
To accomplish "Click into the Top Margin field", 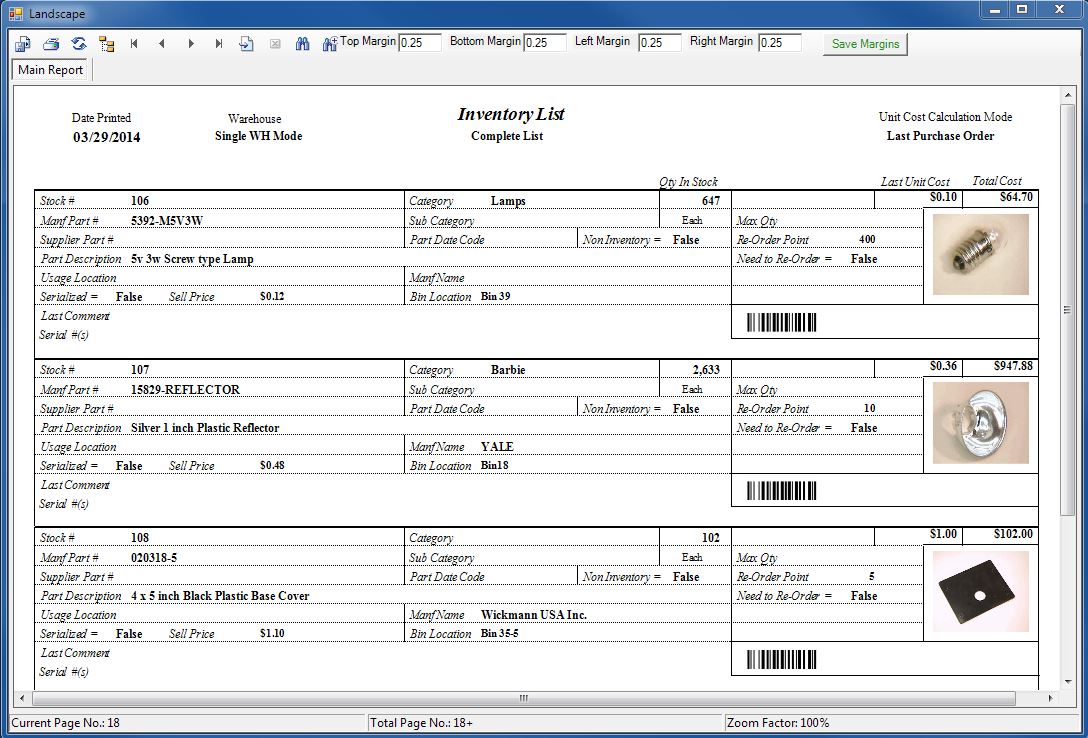I will pos(420,43).
